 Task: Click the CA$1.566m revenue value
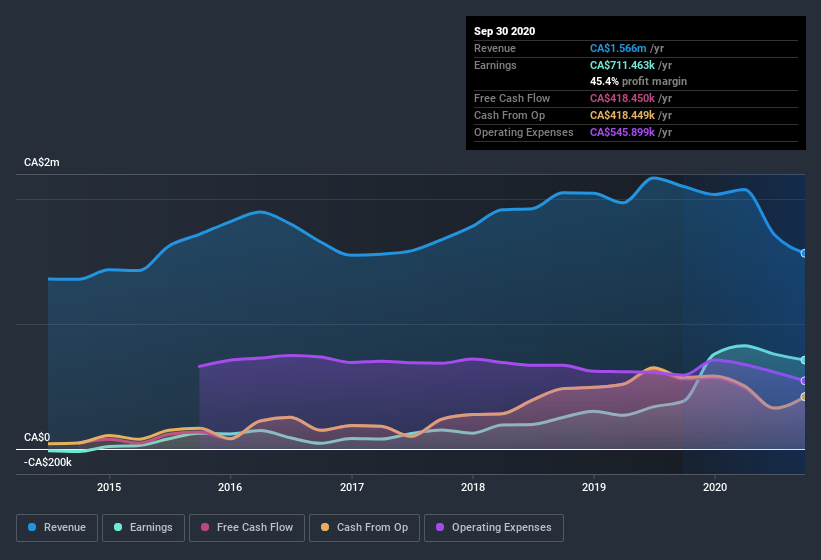(618, 48)
